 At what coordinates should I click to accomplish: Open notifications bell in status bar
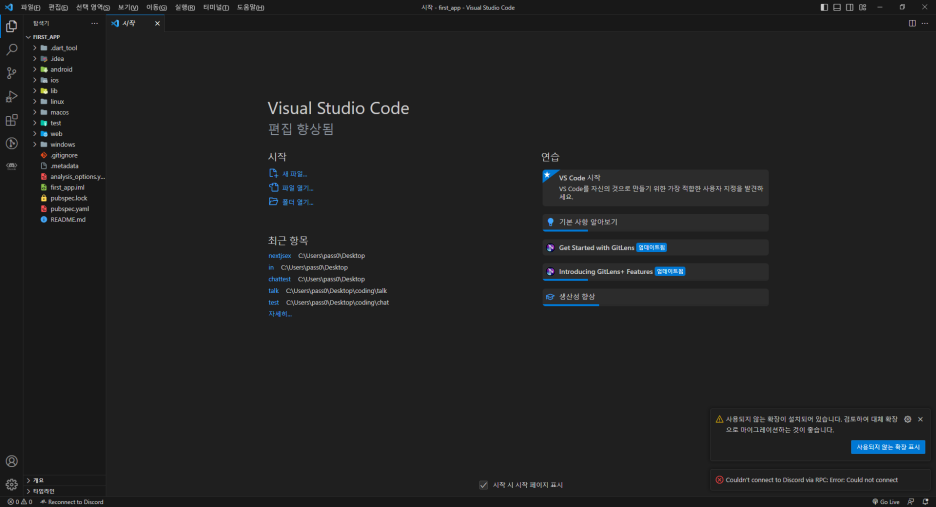pyautogui.click(x=925, y=502)
